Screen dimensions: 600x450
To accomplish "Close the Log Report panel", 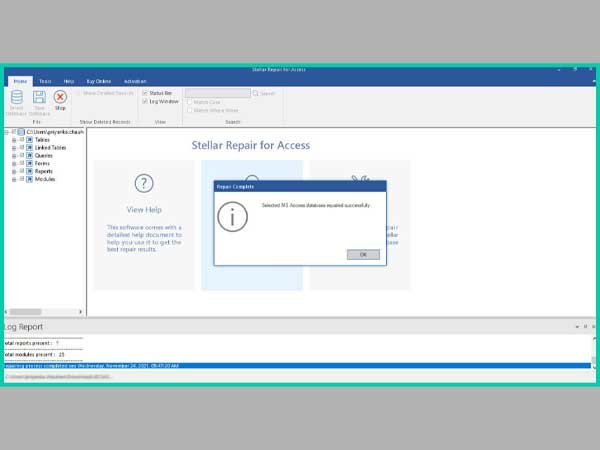I will coord(593,326).
